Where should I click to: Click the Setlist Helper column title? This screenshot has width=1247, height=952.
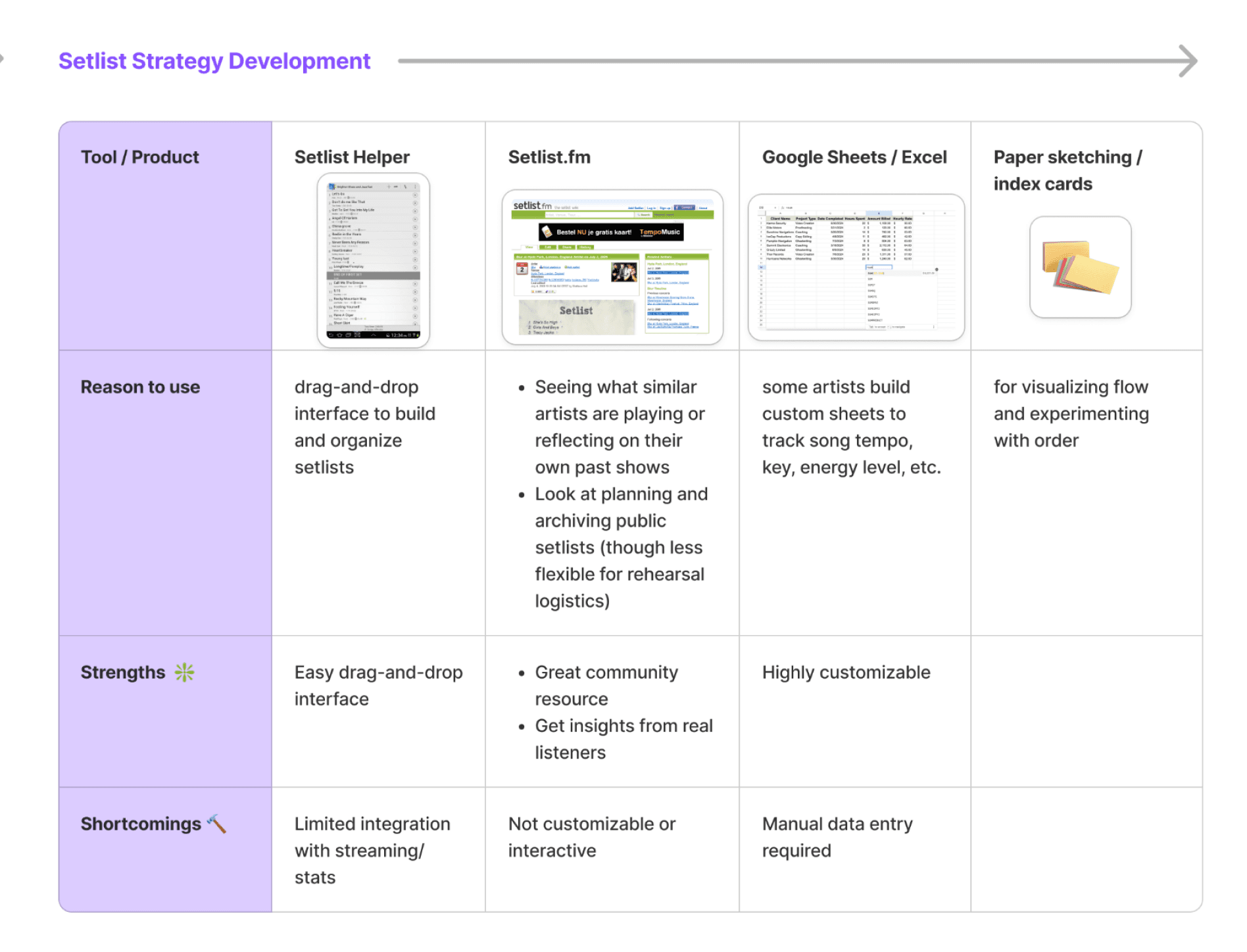(x=352, y=157)
